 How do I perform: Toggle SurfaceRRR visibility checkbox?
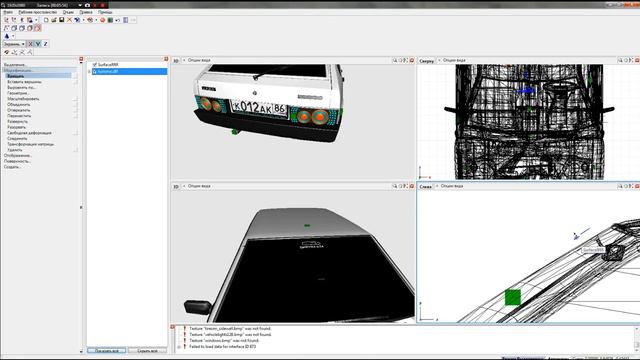tap(95, 65)
